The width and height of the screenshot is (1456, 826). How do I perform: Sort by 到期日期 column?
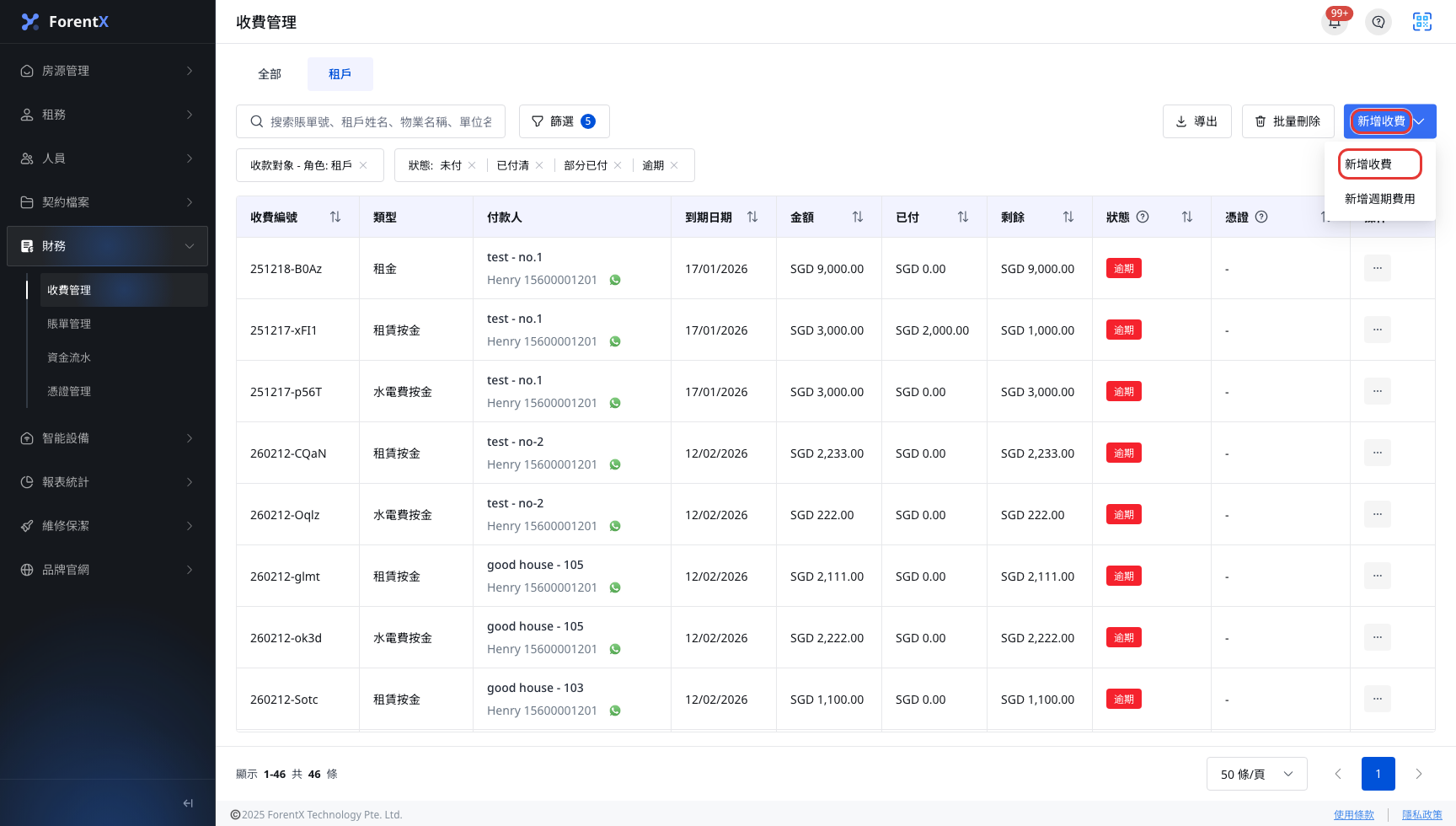click(752, 217)
